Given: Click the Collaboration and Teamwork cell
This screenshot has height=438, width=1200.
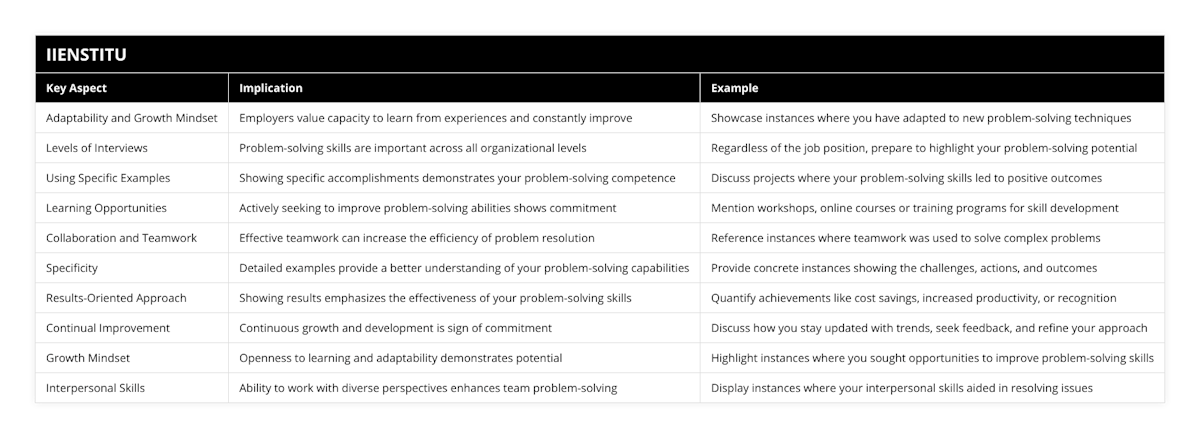Looking at the screenshot, I should pos(121,238).
